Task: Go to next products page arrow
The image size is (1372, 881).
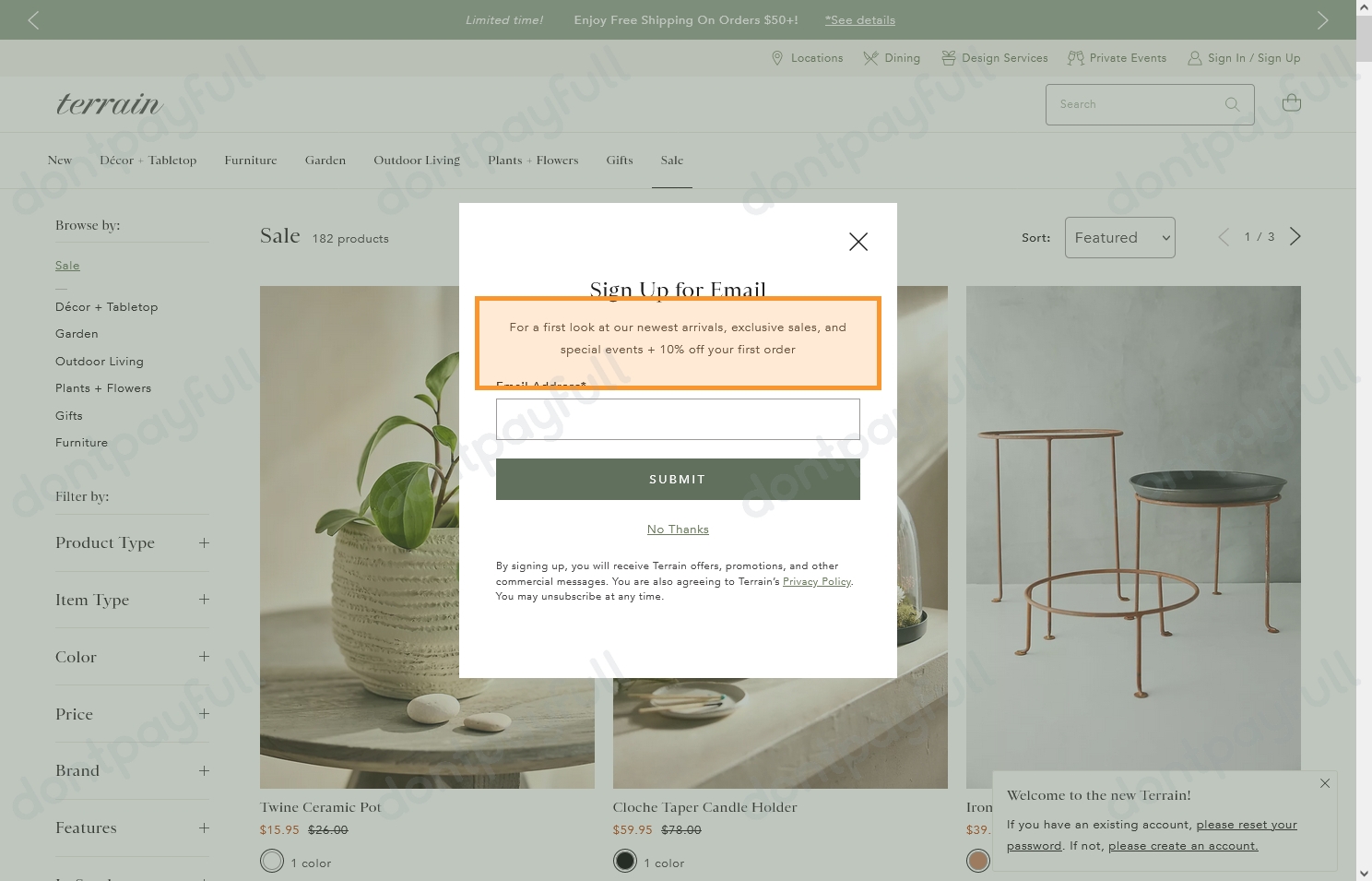Action: (x=1295, y=237)
